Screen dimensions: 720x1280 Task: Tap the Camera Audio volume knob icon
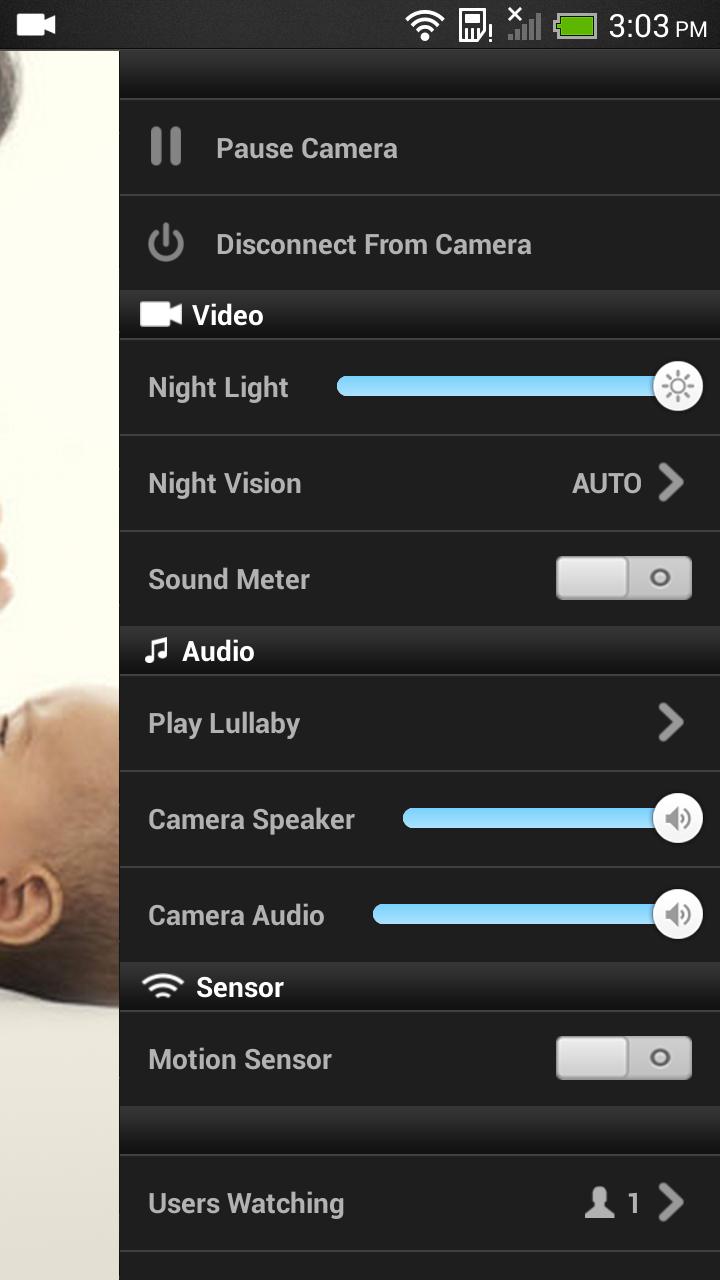[678, 915]
